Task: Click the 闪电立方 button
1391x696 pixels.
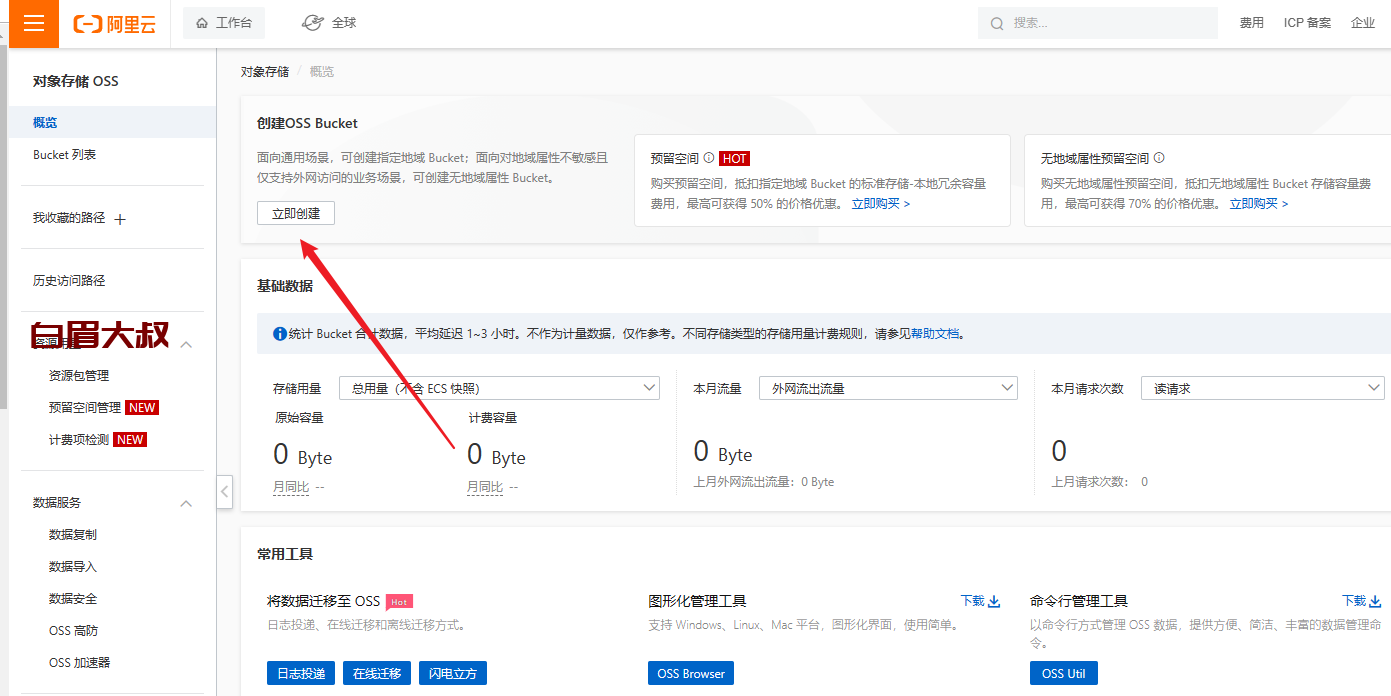Action: 453,673
